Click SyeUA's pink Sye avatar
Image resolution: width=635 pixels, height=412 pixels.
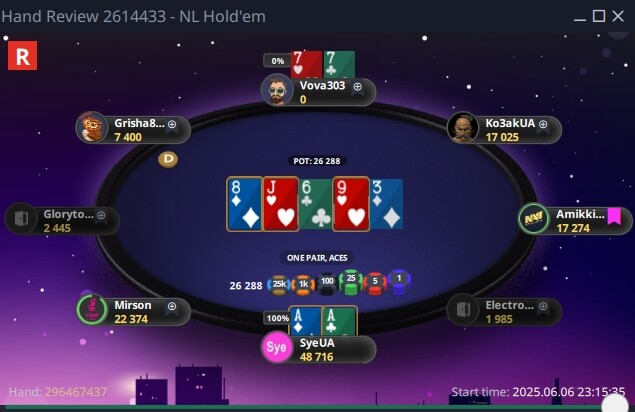[x=277, y=347]
